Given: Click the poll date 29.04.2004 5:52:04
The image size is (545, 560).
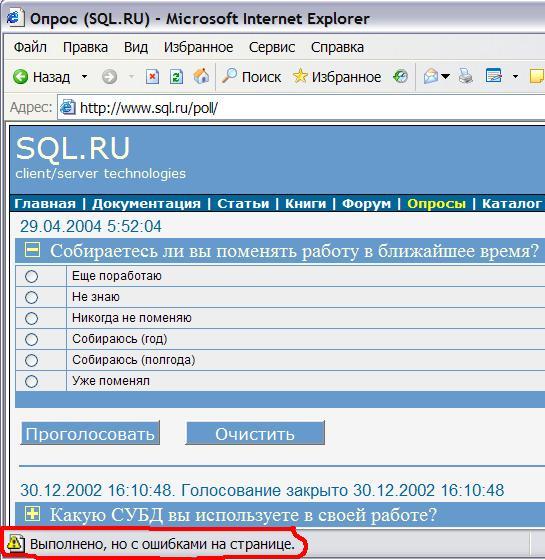Looking at the screenshot, I should (x=91, y=226).
